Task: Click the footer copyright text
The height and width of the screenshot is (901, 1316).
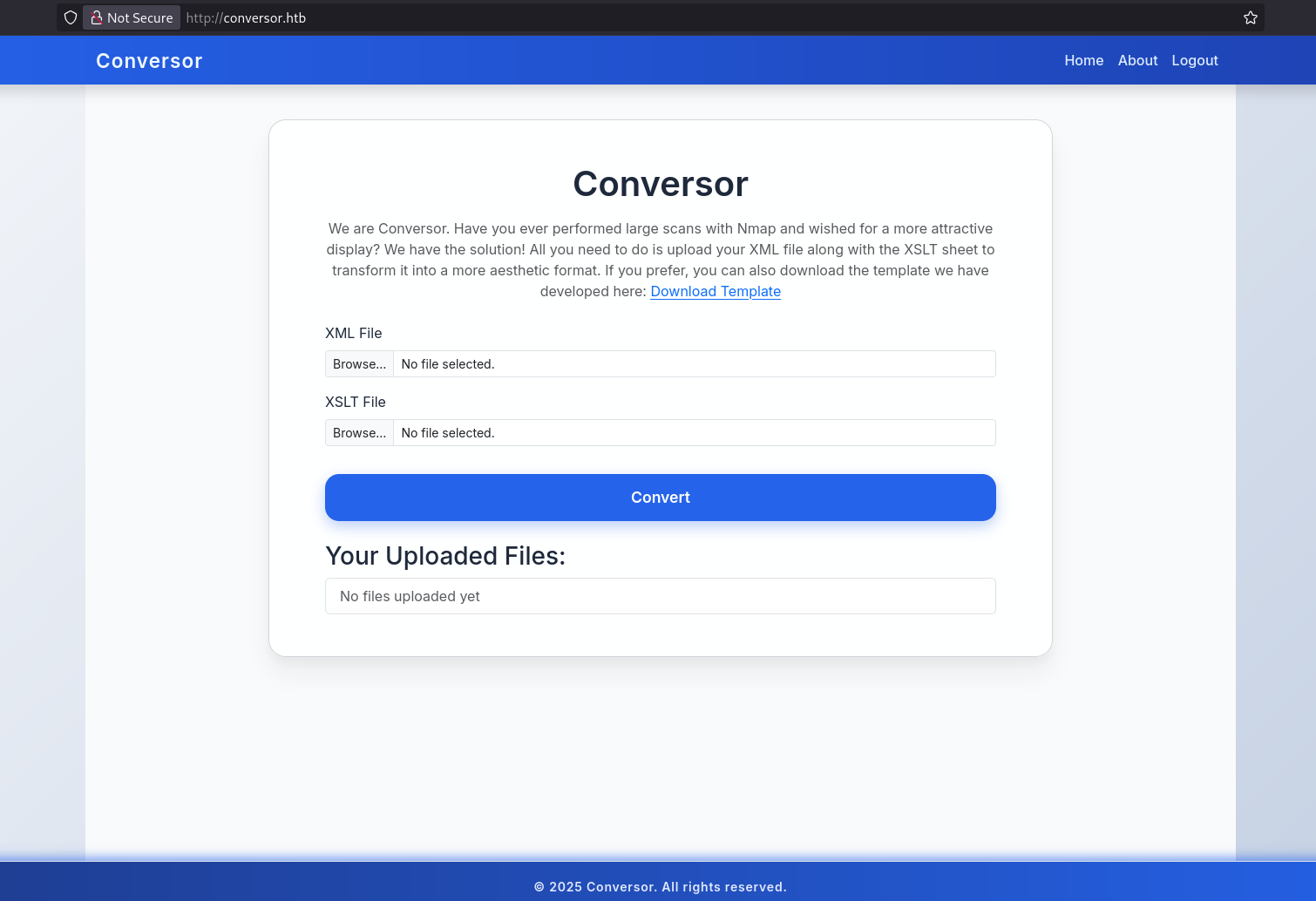Action: 661,887
